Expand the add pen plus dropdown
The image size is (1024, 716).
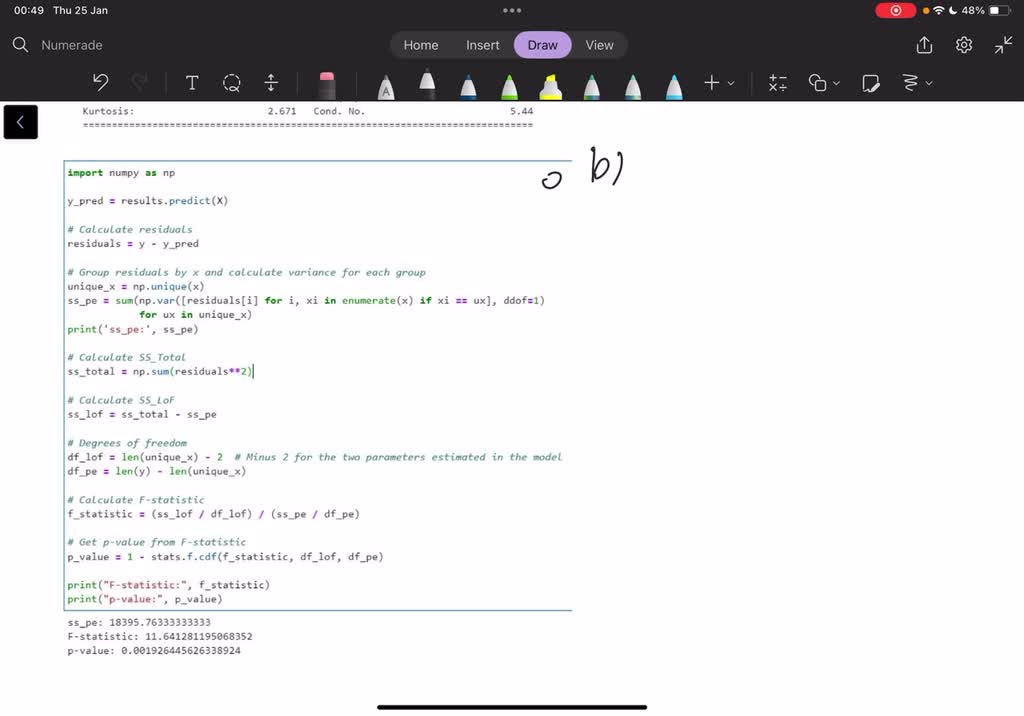tap(719, 83)
